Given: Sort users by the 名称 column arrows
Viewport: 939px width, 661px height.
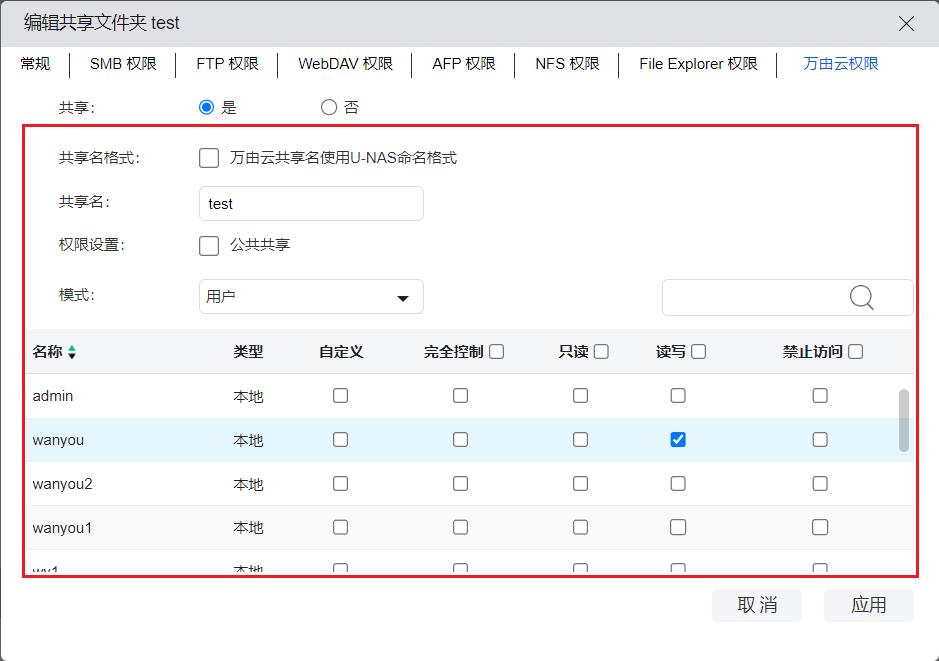Looking at the screenshot, I should 72,352.
